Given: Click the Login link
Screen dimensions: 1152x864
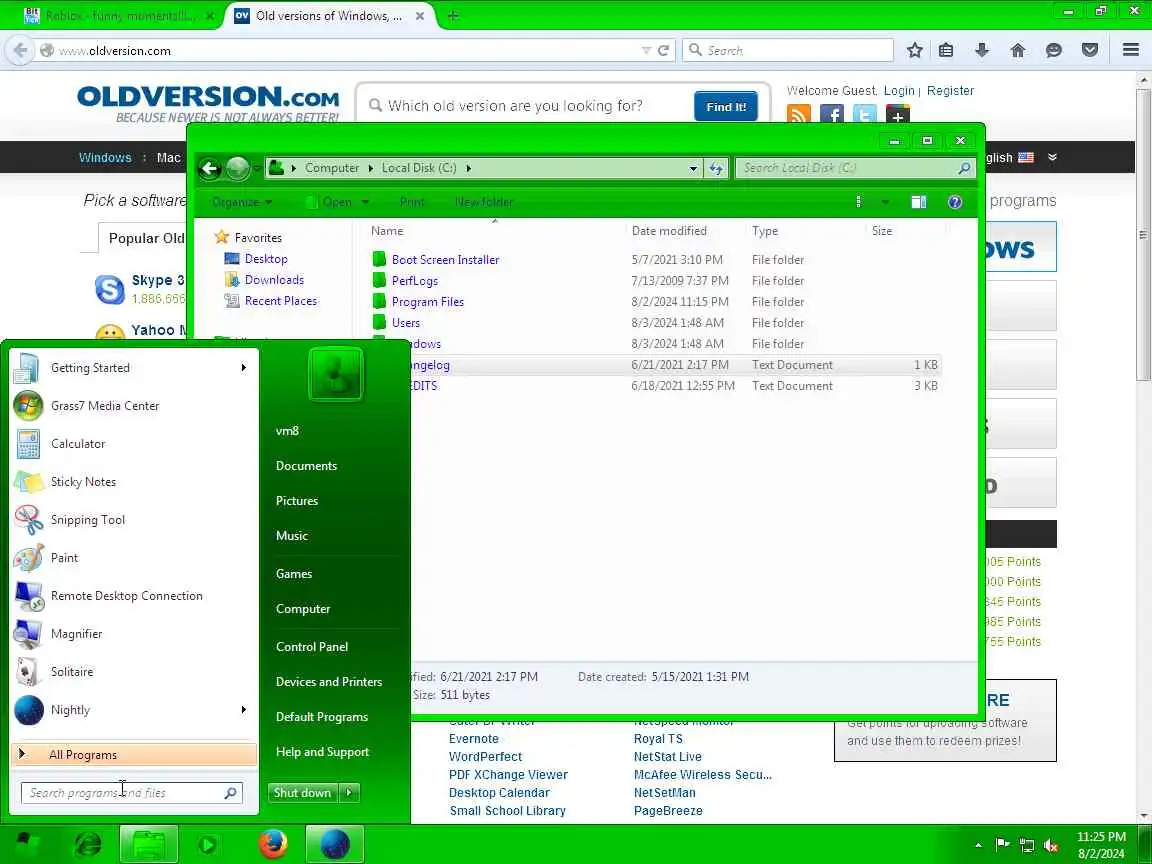Looking at the screenshot, I should click(x=899, y=90).
